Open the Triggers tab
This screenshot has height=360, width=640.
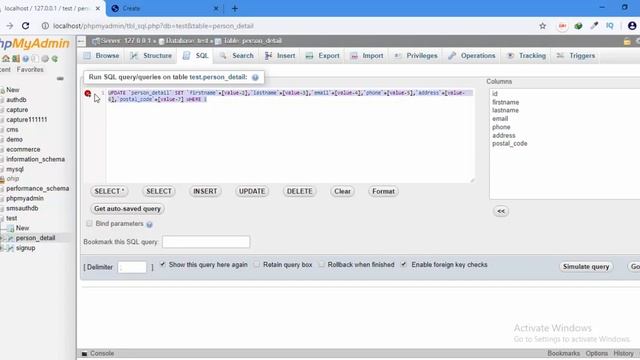(x=576, y=56)
